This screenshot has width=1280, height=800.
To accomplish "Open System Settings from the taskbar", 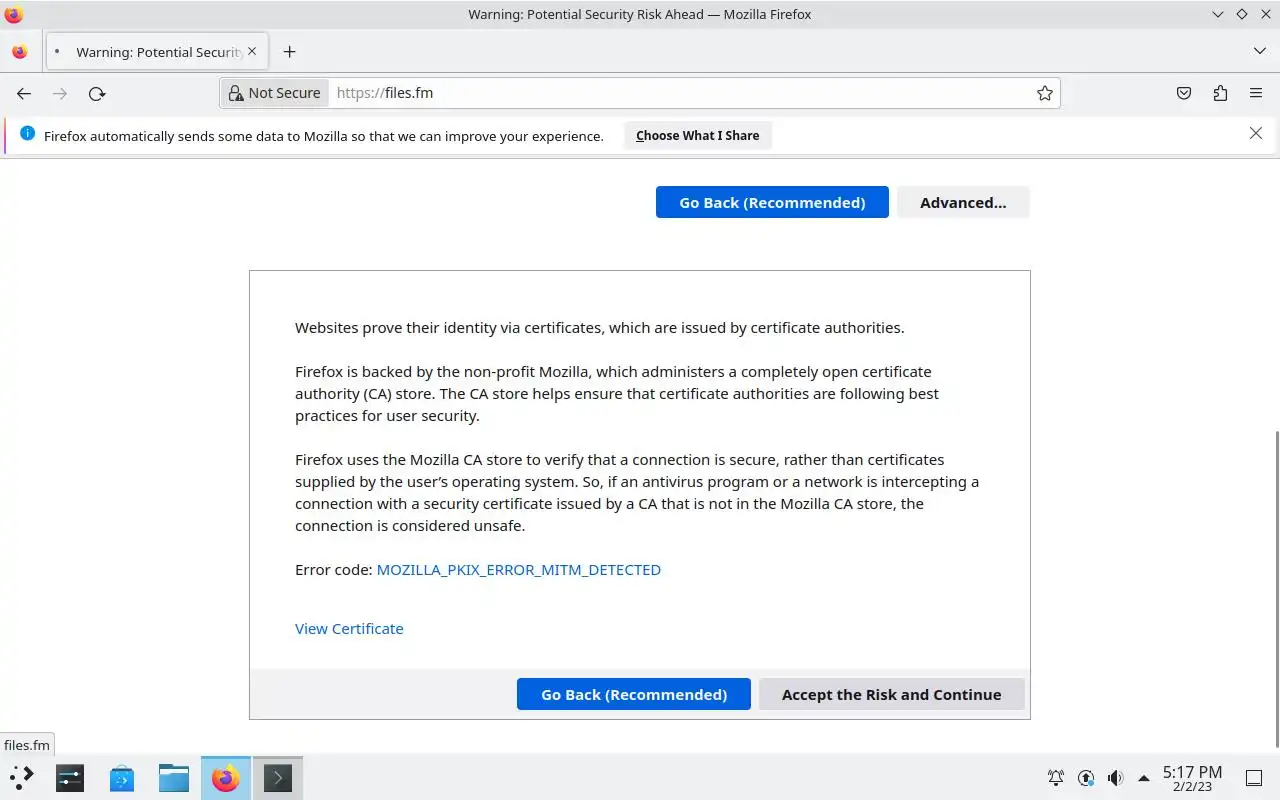I will [x=70, y=777].
